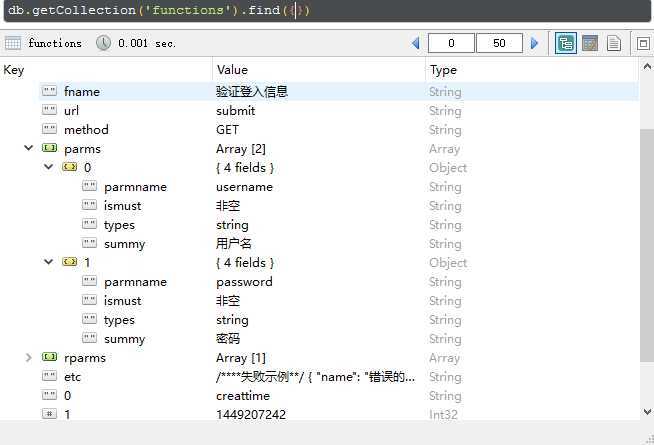Click the functions collection label
The width and height of the screenshot is (654, 445).
pos(55,43)
